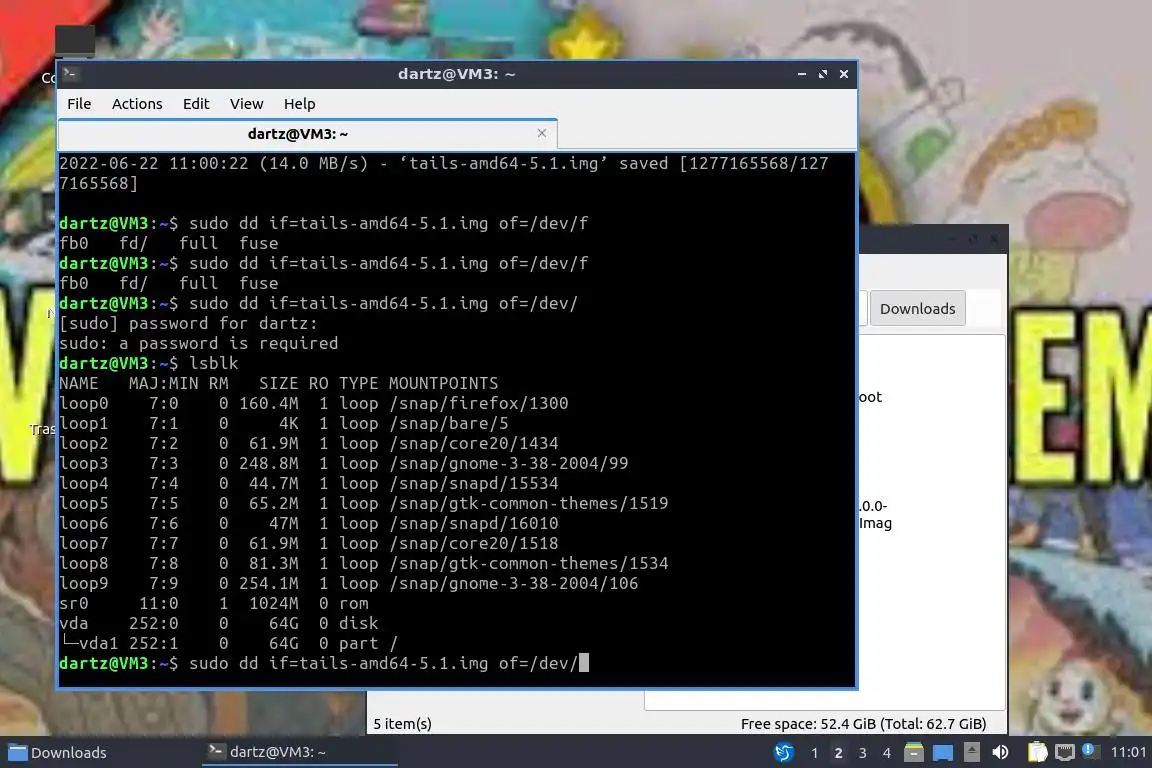Click the 'MOUNTPOINTS' column header text
Viewport: 1152px width, 768px height.
pyautogui.click(x=443, y=384)
